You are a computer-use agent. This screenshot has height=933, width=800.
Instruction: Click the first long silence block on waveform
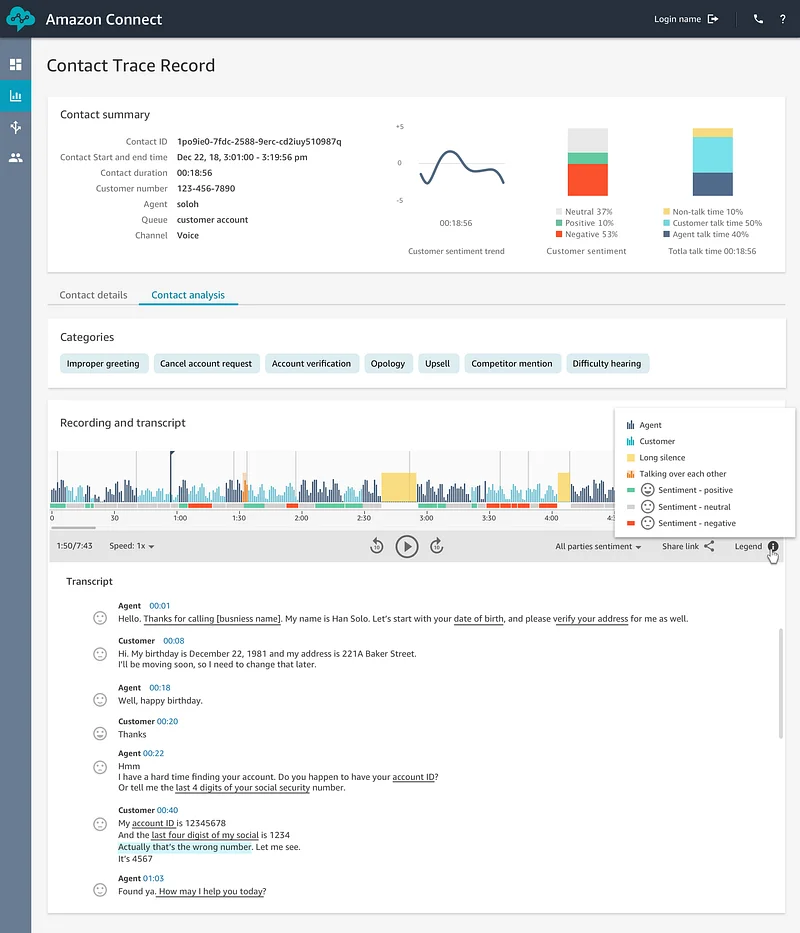(x=398, y=487)
